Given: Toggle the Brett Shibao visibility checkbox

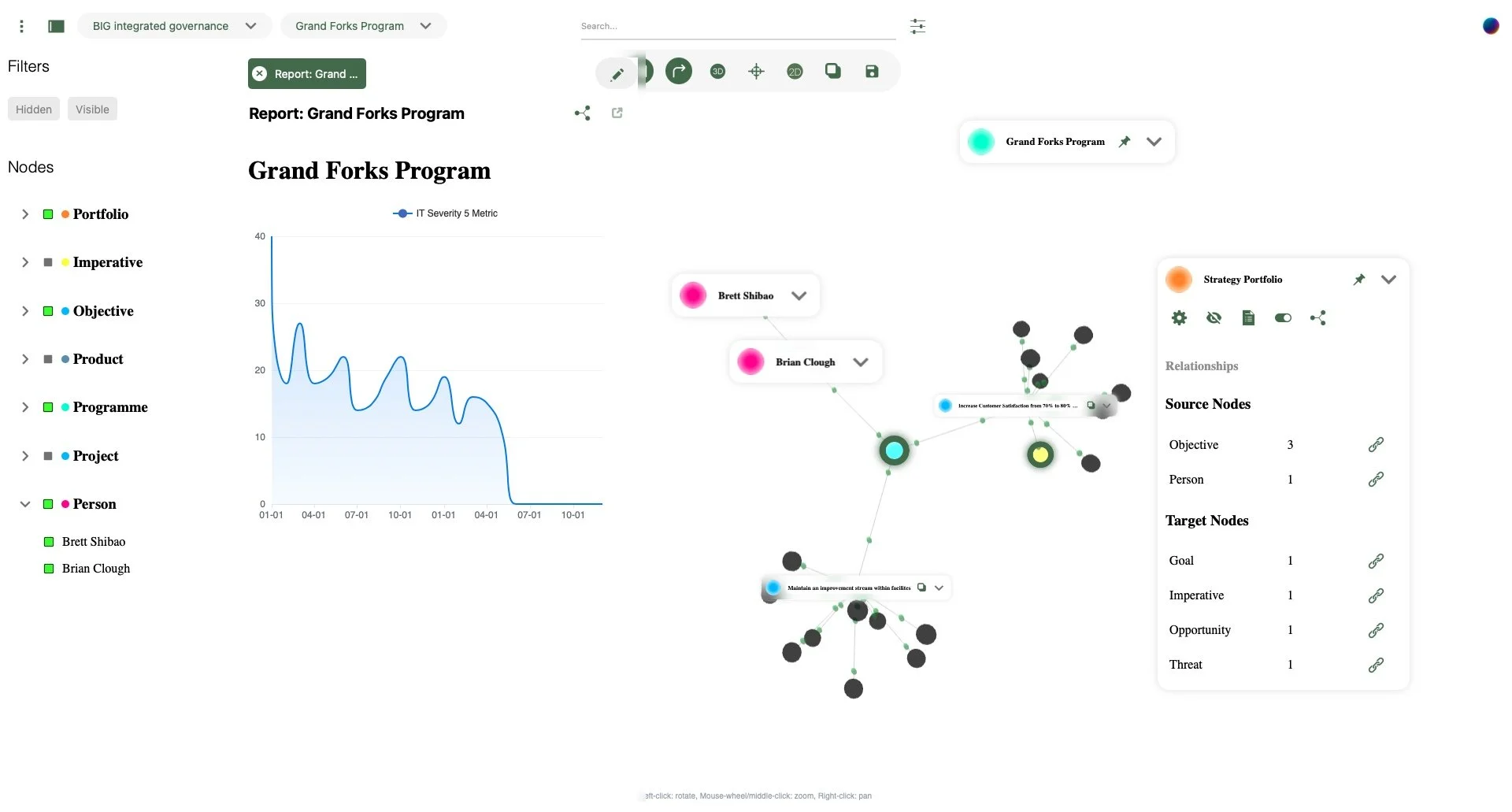Looking at the screenshot, I should coord(49,542).
